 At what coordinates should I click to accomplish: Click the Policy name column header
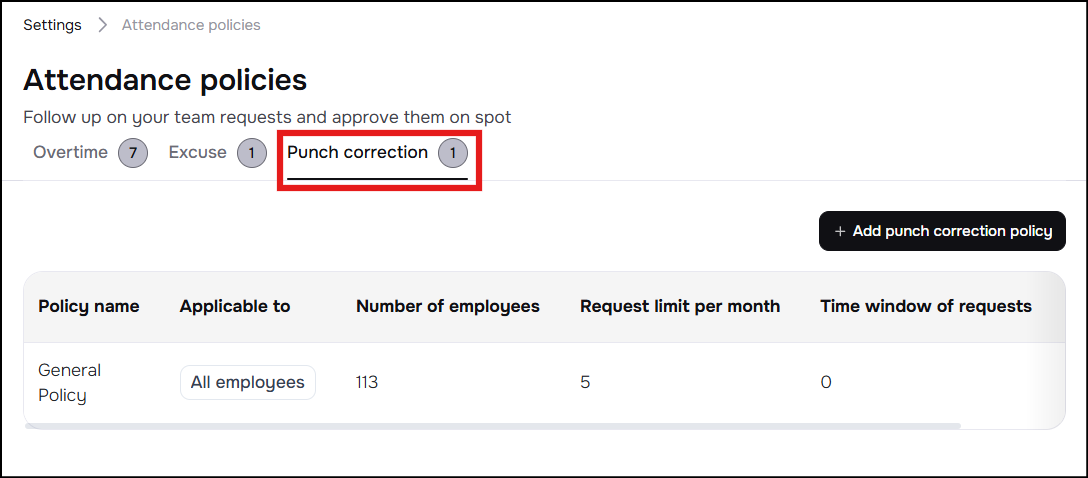click(x=89, y=306)
